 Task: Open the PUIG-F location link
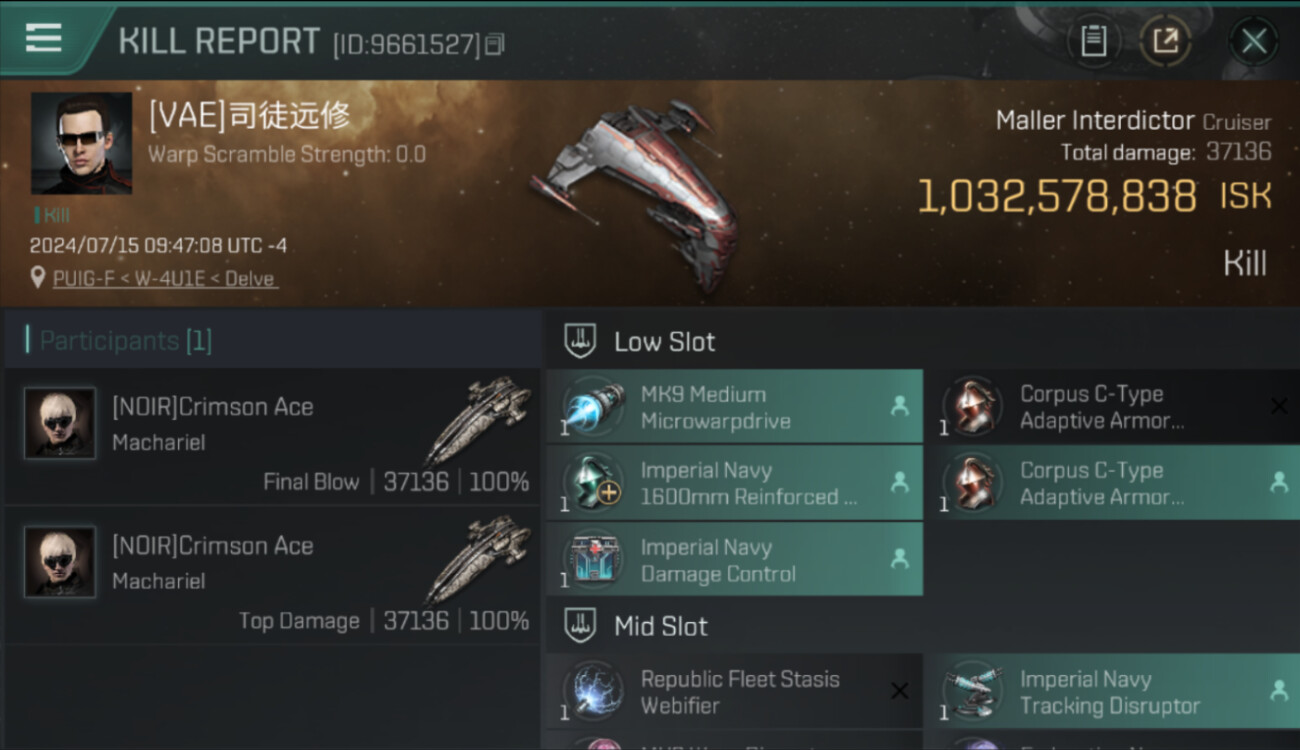[165, 279]
